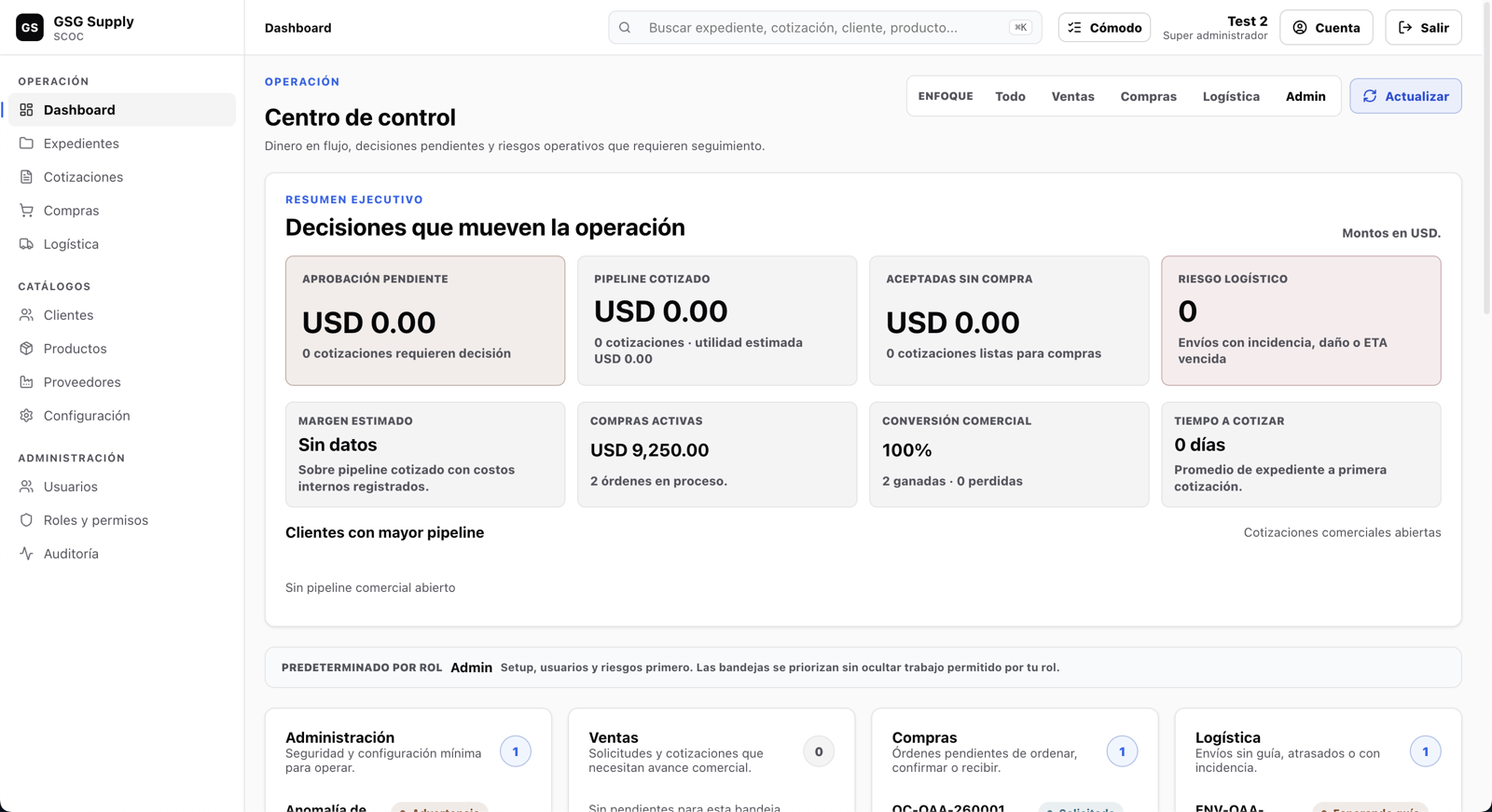Click the Actualizar button
The width and height of the screenshot is (1492, 812).
pos(1405,96)
